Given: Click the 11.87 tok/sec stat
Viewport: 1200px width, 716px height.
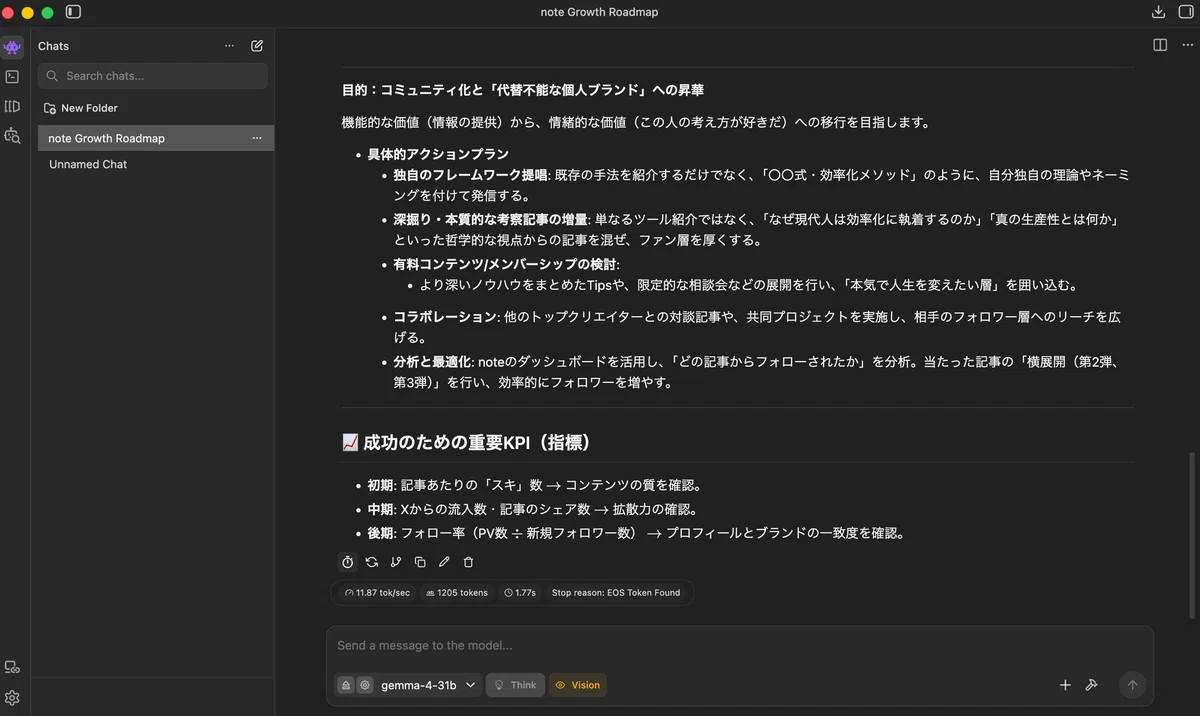Looking at the screenshot, I should (x=377, y=592).
